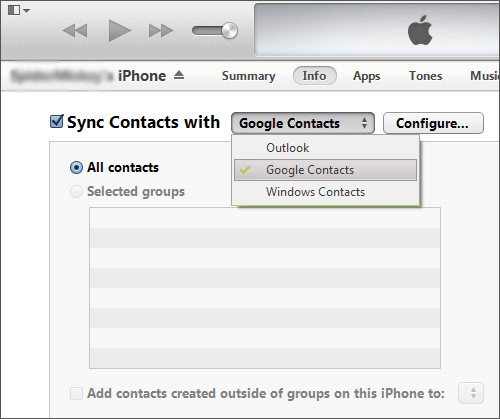Select Google Contacts menu option
This screenshot has width=500, height=419.
pyautogui.click(x=325, y=170)
